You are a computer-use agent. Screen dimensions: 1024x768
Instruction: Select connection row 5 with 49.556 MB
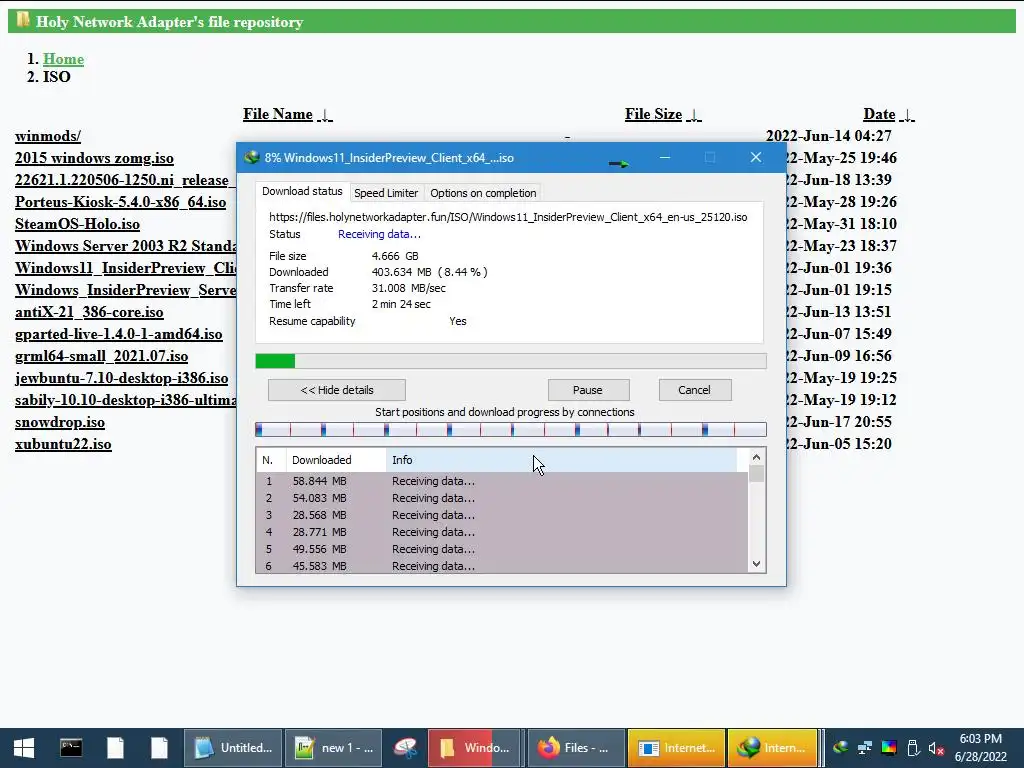[502, 549]
